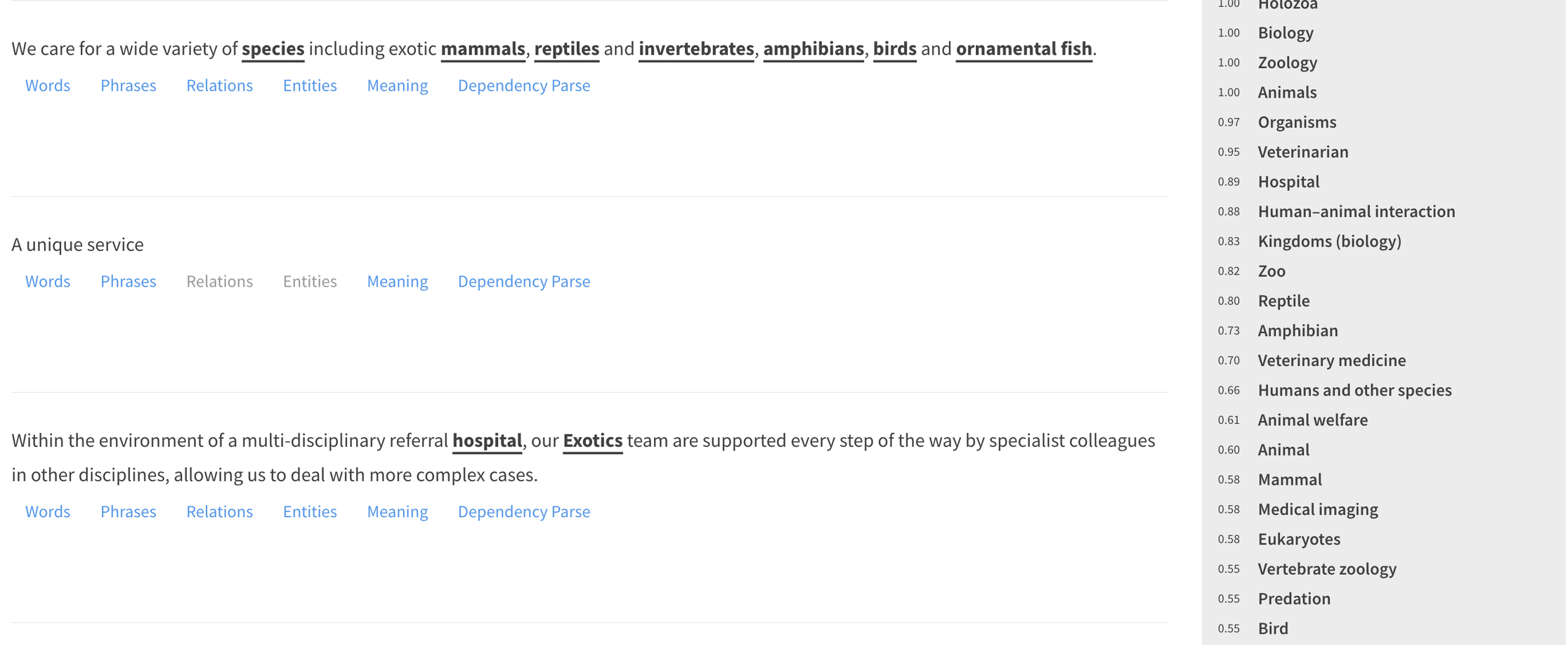Viewport: 1568px width, 645px height.
Task: Click the underlined 'hospital' entity
Action: pos(487,441)
